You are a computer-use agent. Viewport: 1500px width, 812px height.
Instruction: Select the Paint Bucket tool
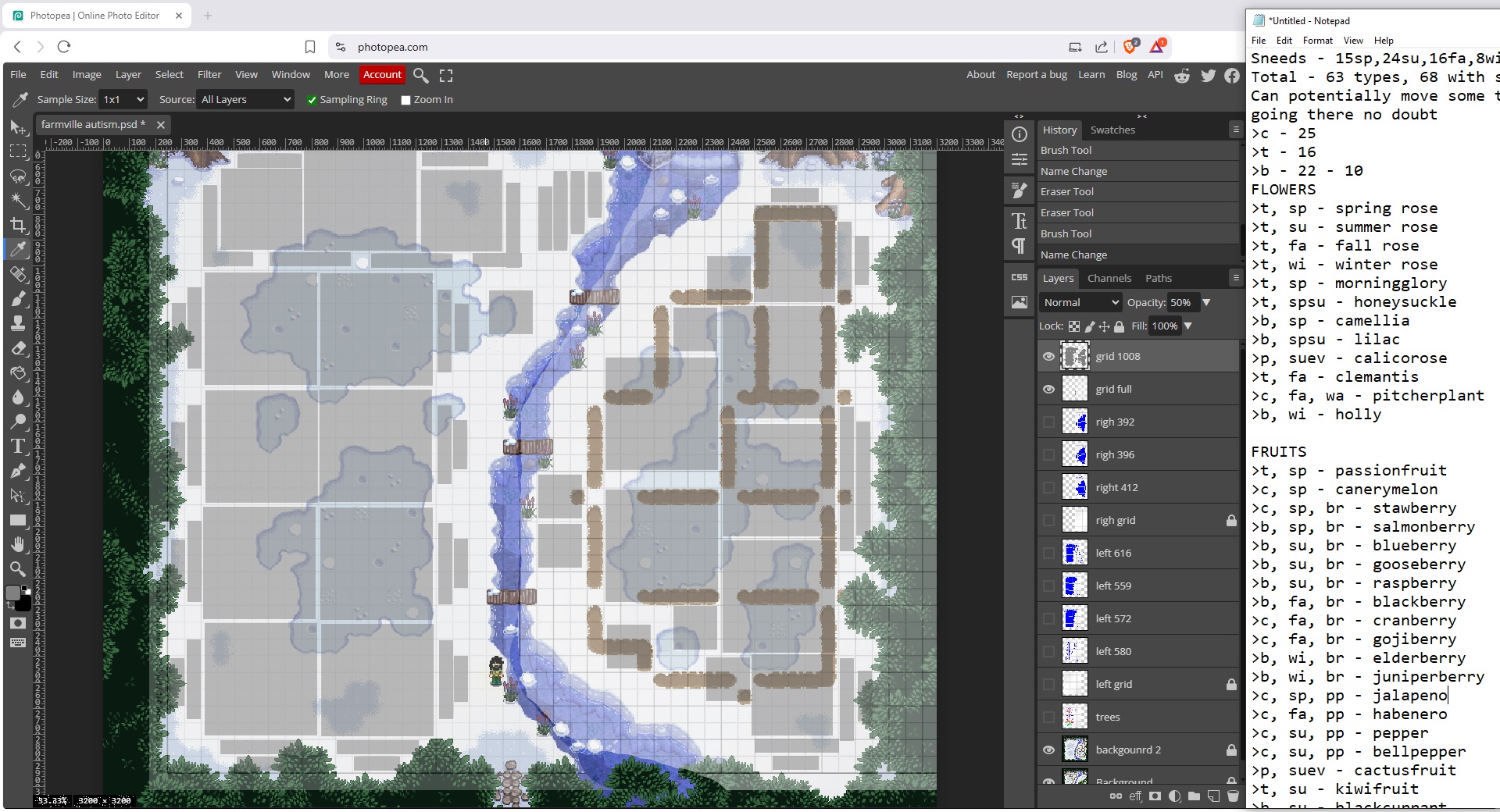[17, 372]
